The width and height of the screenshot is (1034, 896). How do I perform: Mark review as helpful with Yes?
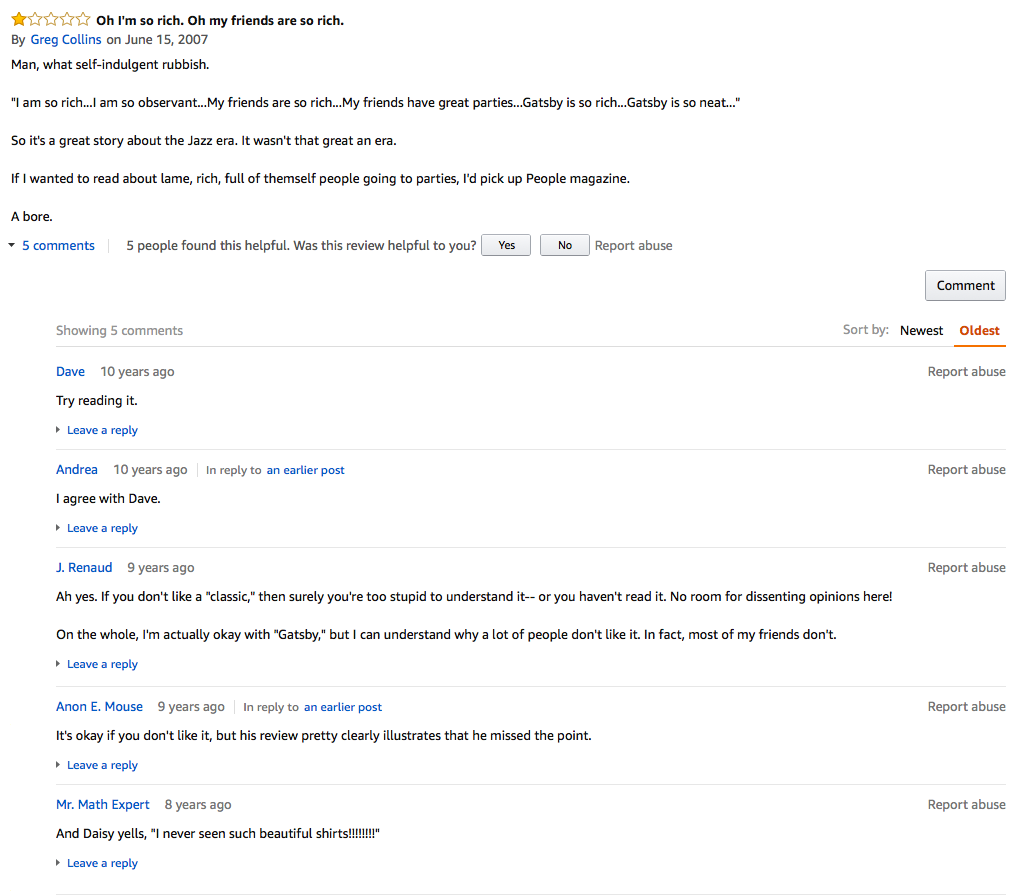[x=506, y=245]
